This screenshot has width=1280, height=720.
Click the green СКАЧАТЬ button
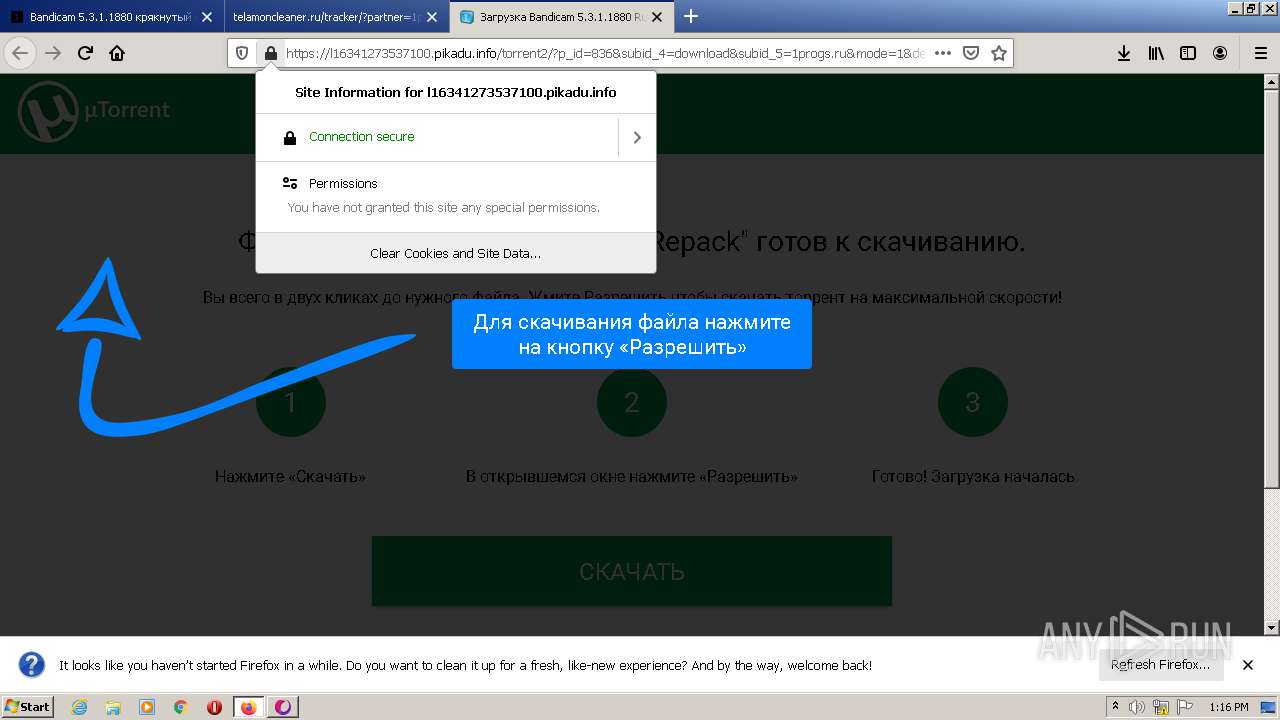[x=632, y=571]
